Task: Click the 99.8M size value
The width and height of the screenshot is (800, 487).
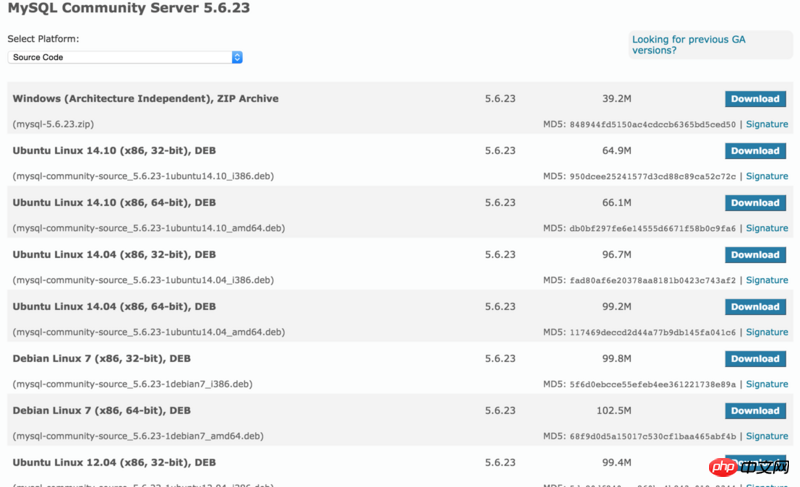Action: pos(616,359)
